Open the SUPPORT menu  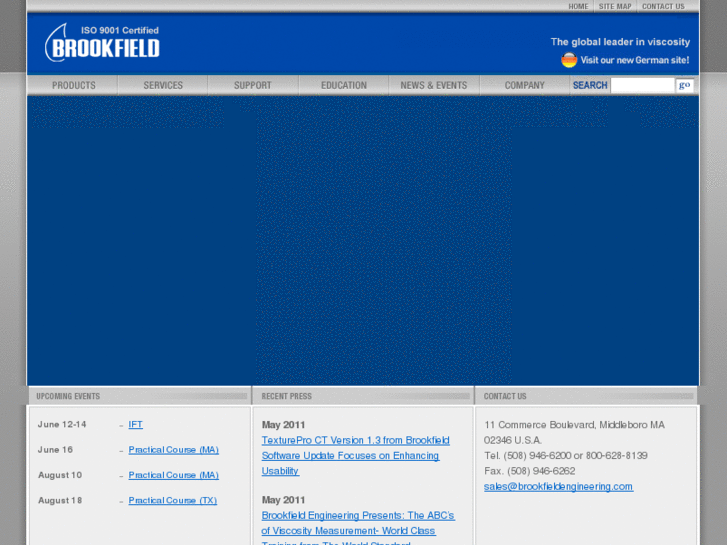click(x=253, y=85)
